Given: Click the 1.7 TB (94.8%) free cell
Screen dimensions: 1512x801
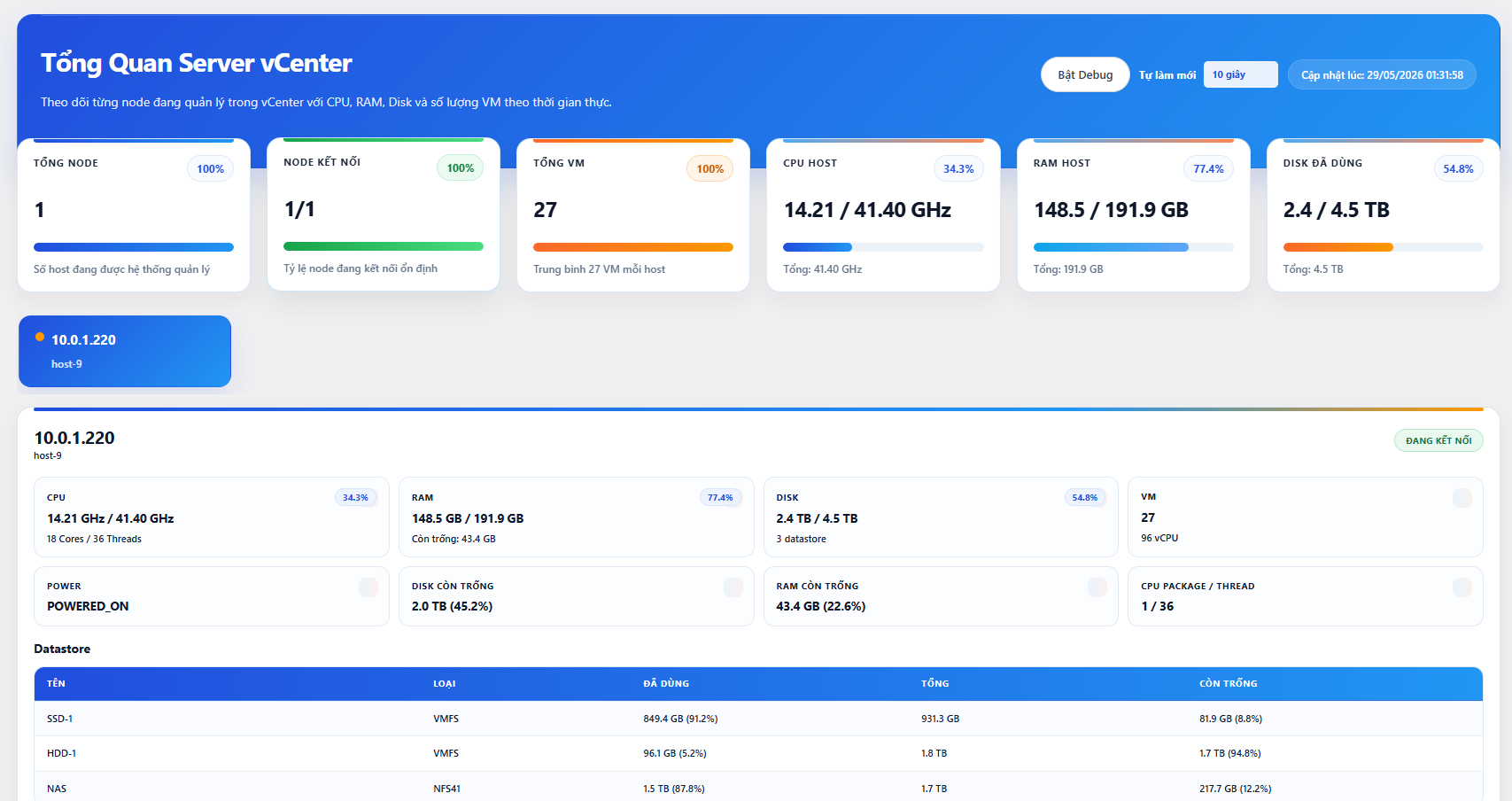Looking at the screenshot, I should coord(1230,753).
